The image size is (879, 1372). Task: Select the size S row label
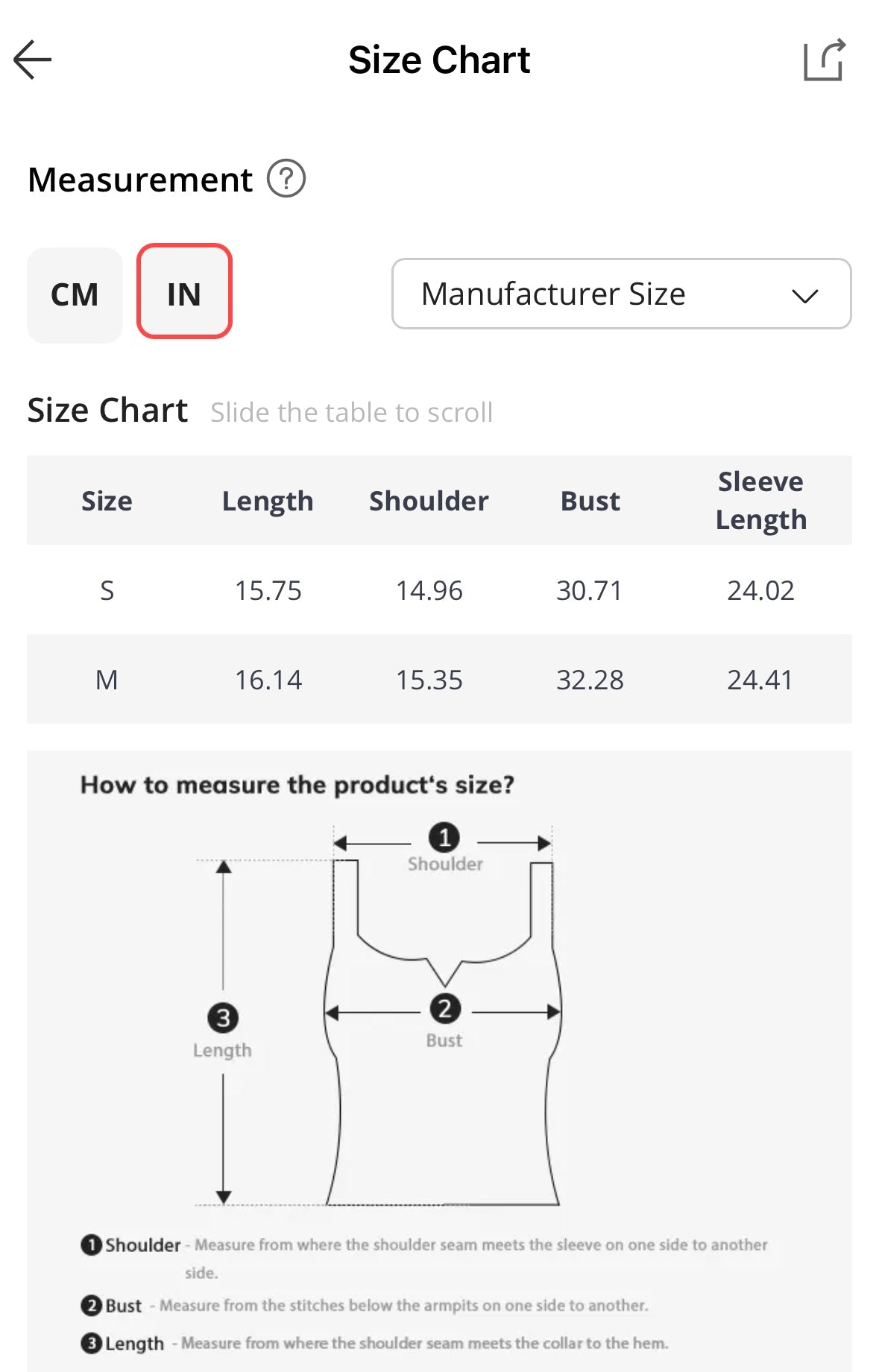pyautogui.click(x=107, y=590)
